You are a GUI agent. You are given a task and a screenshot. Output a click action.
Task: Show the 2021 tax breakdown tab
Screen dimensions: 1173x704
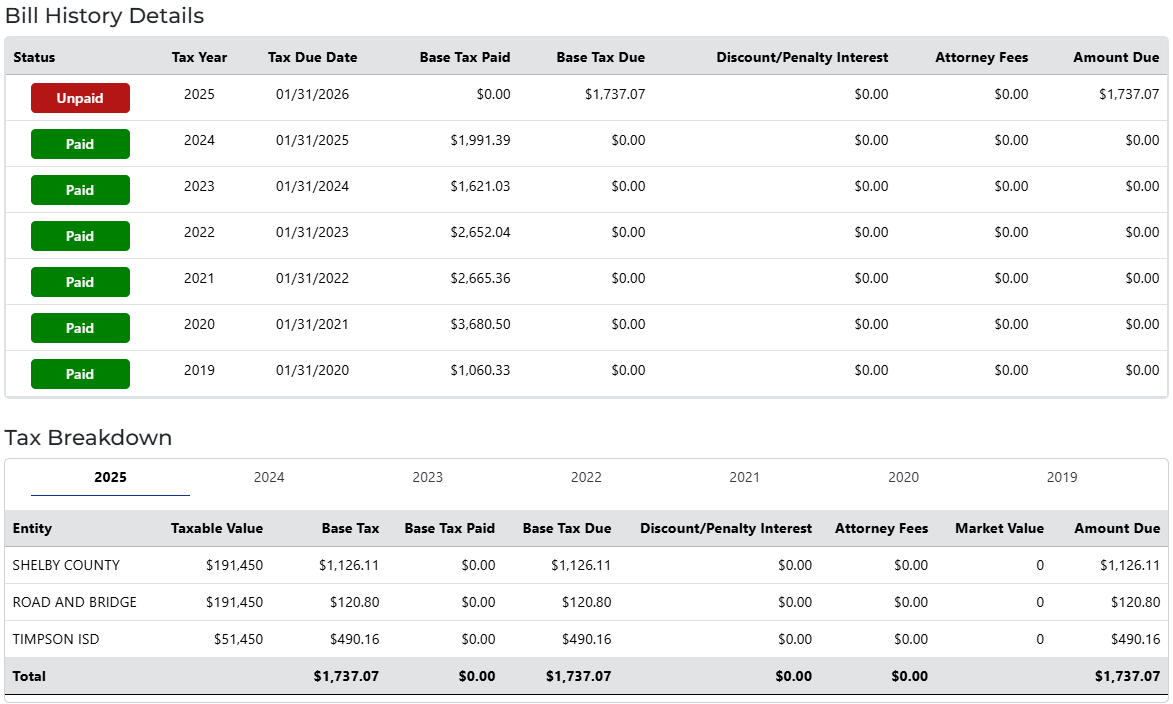[744, 477]
